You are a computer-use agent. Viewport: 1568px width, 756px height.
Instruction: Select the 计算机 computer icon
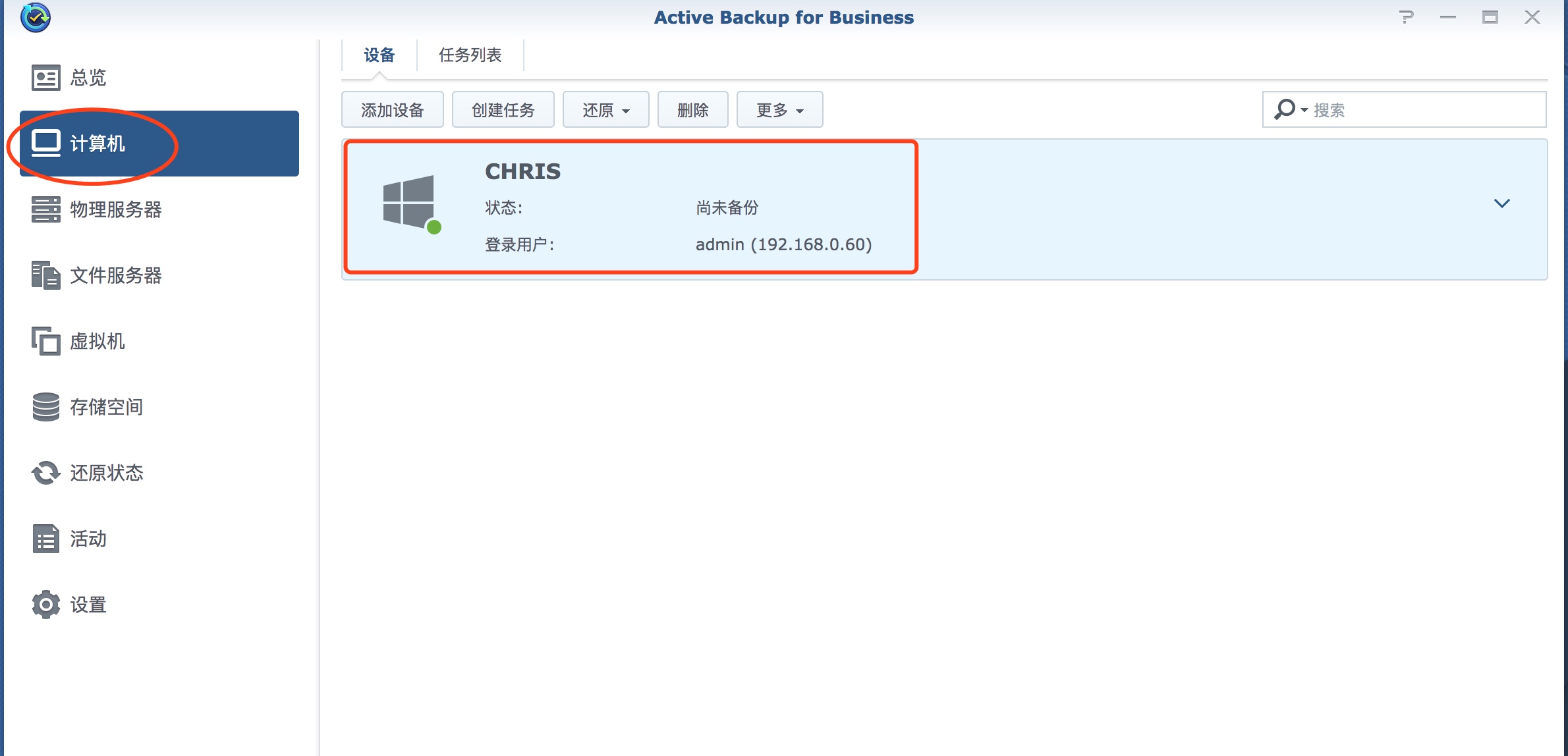pyautogui.click(x=46, y=144)
